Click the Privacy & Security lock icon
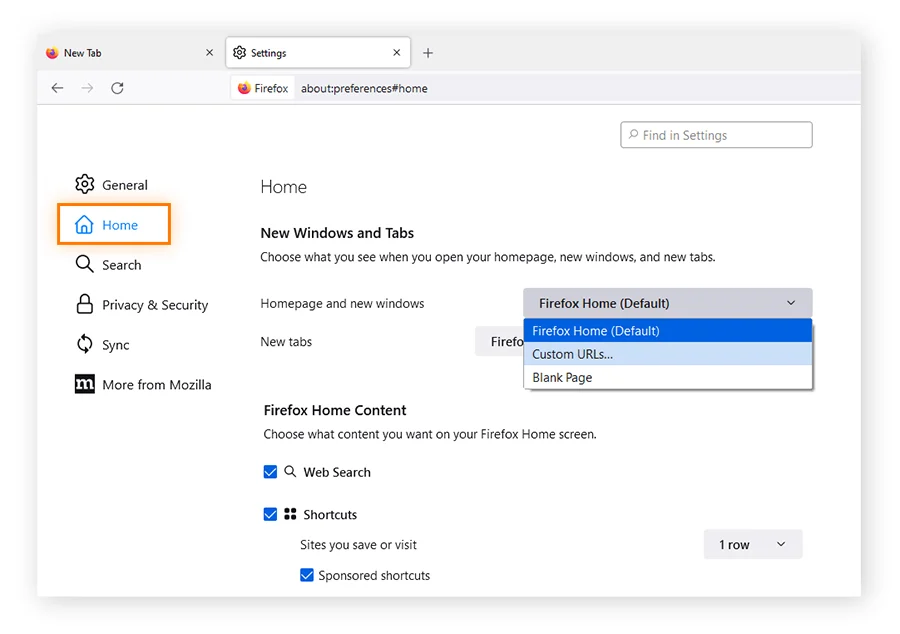This screenshot has width=900, height=634. (84, 304)
